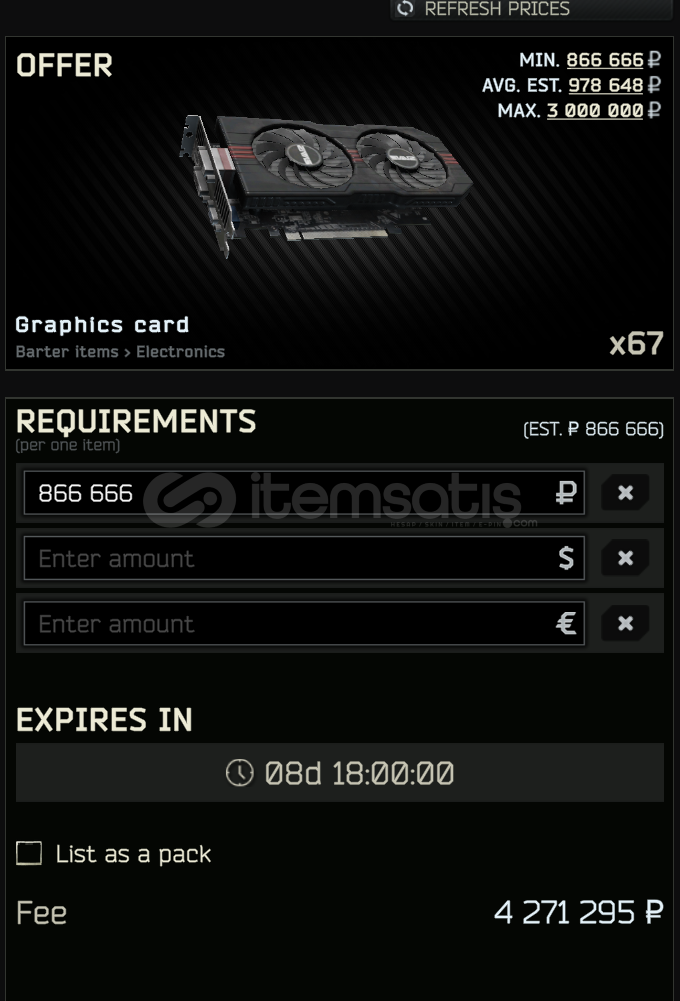Click the MIN. 866 666 price link
The height and width of the screenshot is (1001, 680).
click(x=605, y=60)
